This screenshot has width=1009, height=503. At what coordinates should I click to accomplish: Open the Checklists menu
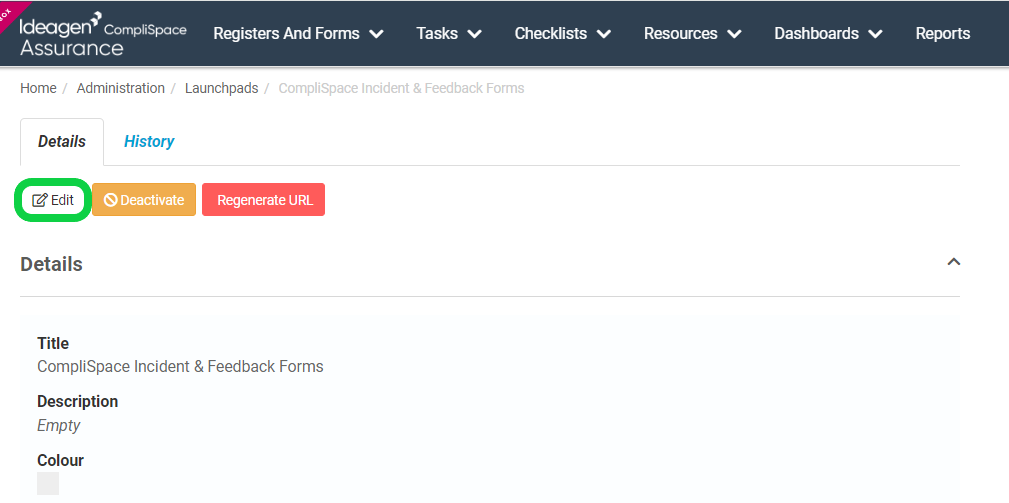(563, 33)
